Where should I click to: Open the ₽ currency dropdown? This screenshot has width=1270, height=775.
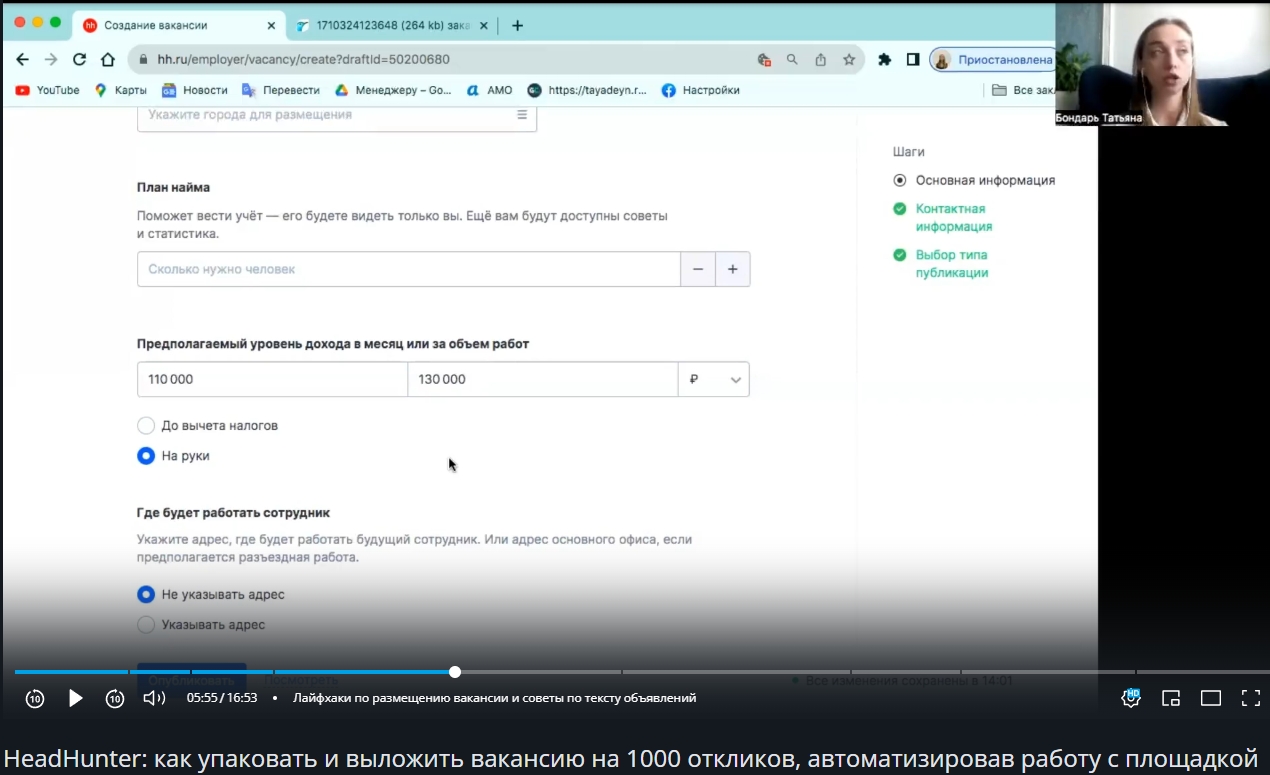[x=714, y=379]
